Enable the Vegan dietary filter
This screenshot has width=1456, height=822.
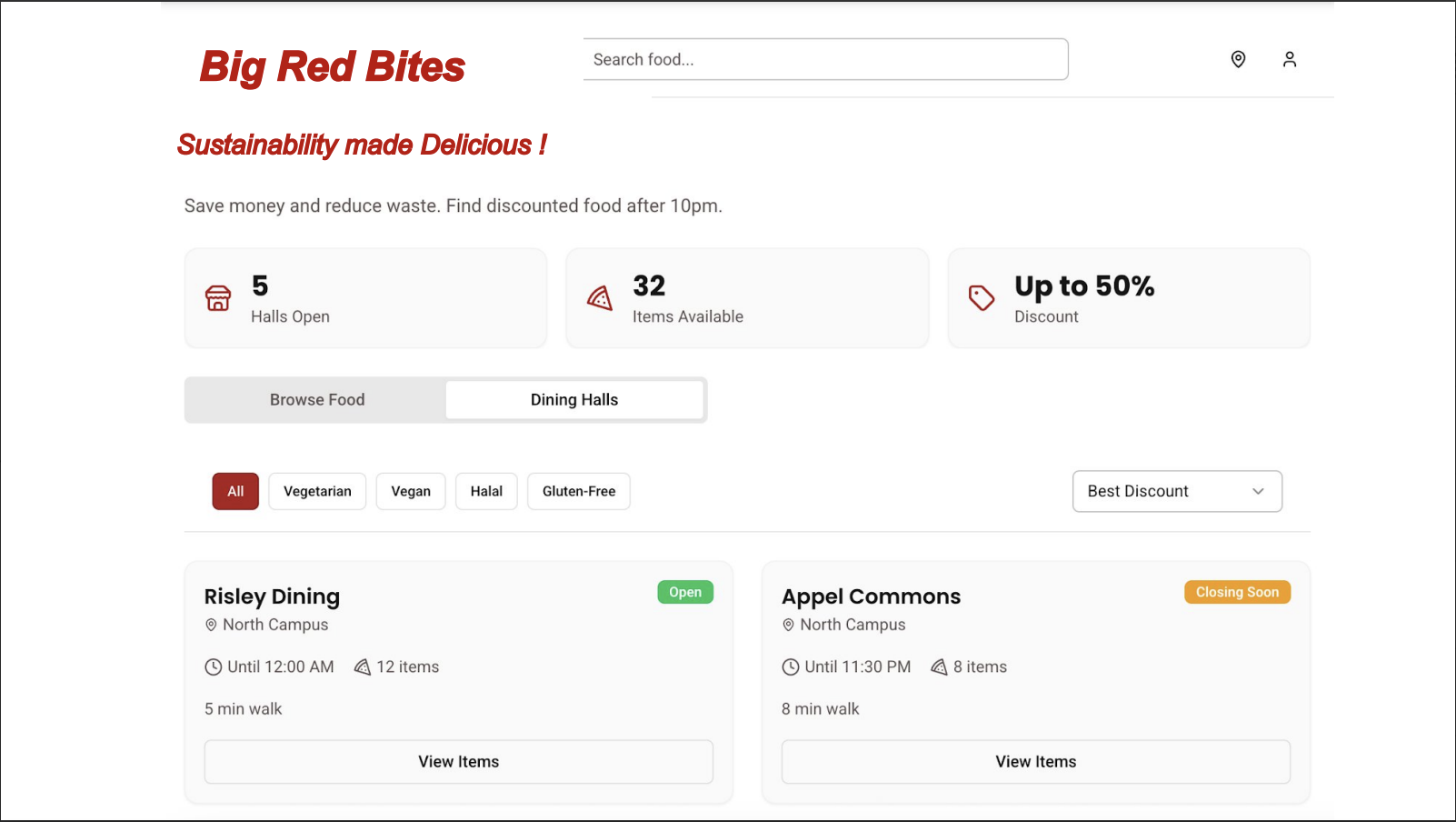coord(411,492)
